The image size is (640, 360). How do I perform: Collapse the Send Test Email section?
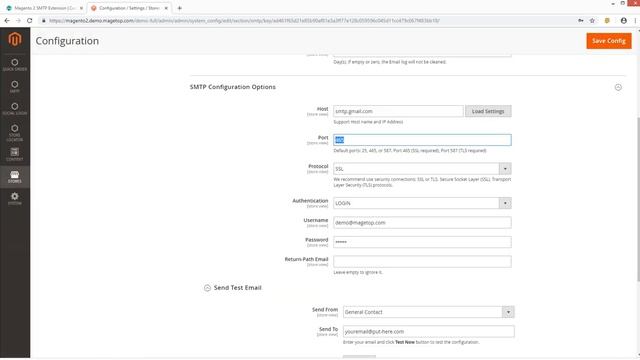click(207, 288)
